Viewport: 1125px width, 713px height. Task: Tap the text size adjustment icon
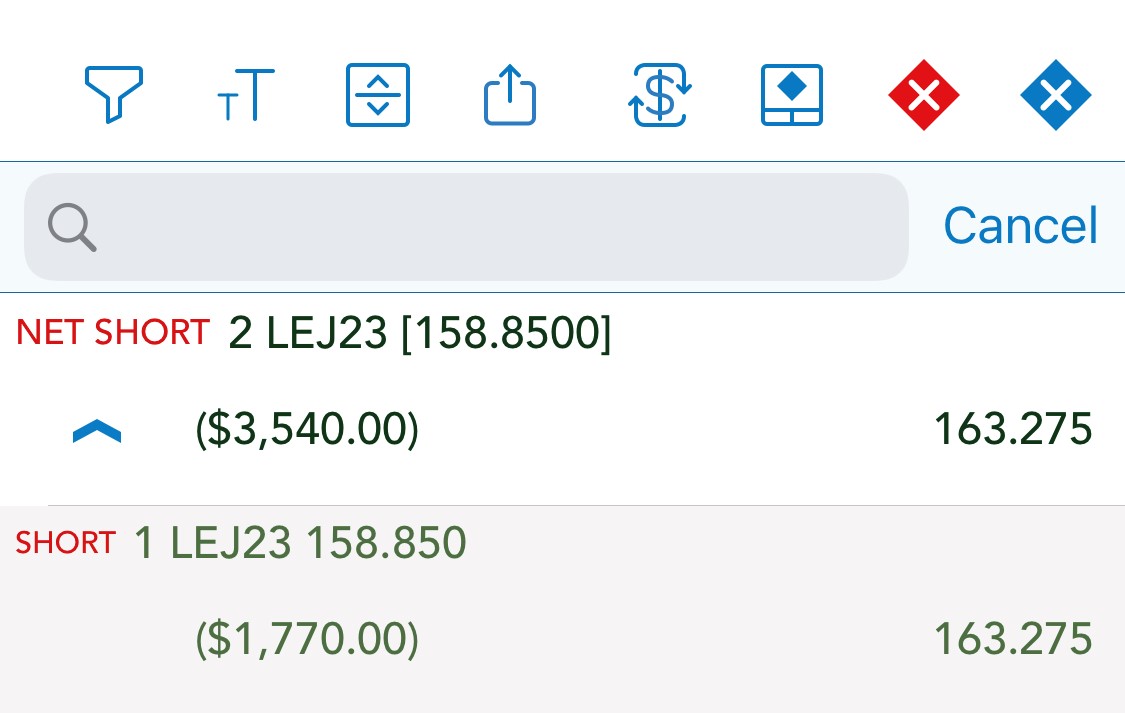(246, 95)
